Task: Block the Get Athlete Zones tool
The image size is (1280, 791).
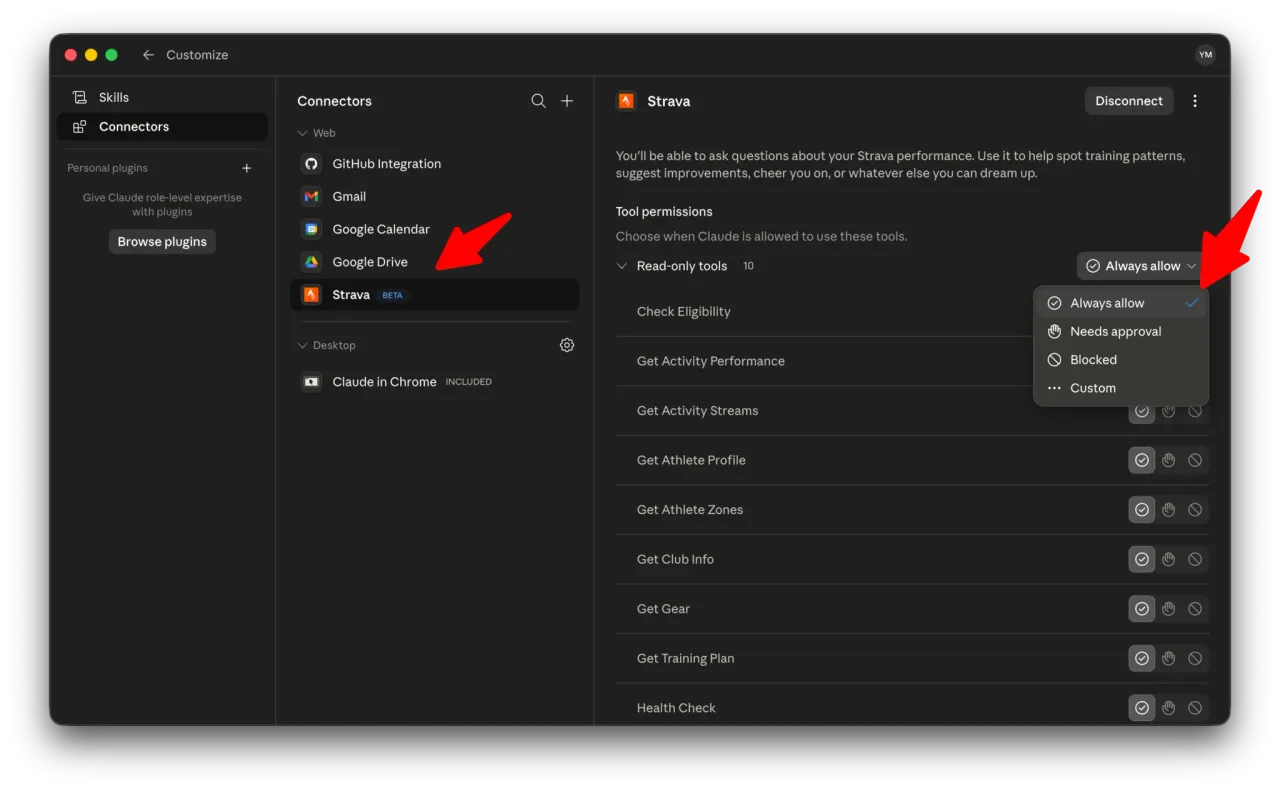Action: pos(1195,510)
